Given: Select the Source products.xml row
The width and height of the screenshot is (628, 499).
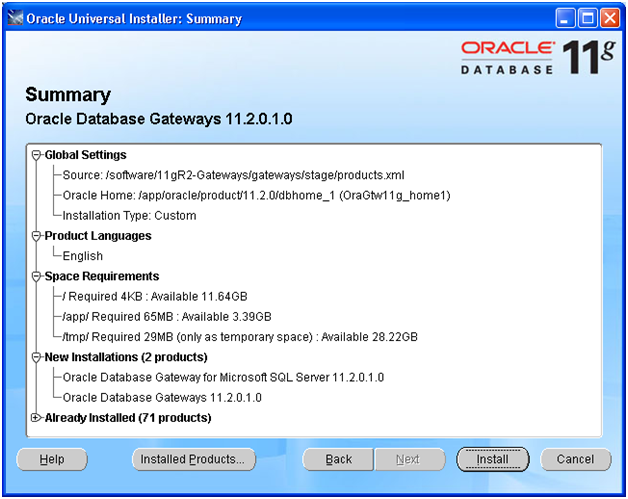Looking at the screenshot, I should click(x=233, y=175).
